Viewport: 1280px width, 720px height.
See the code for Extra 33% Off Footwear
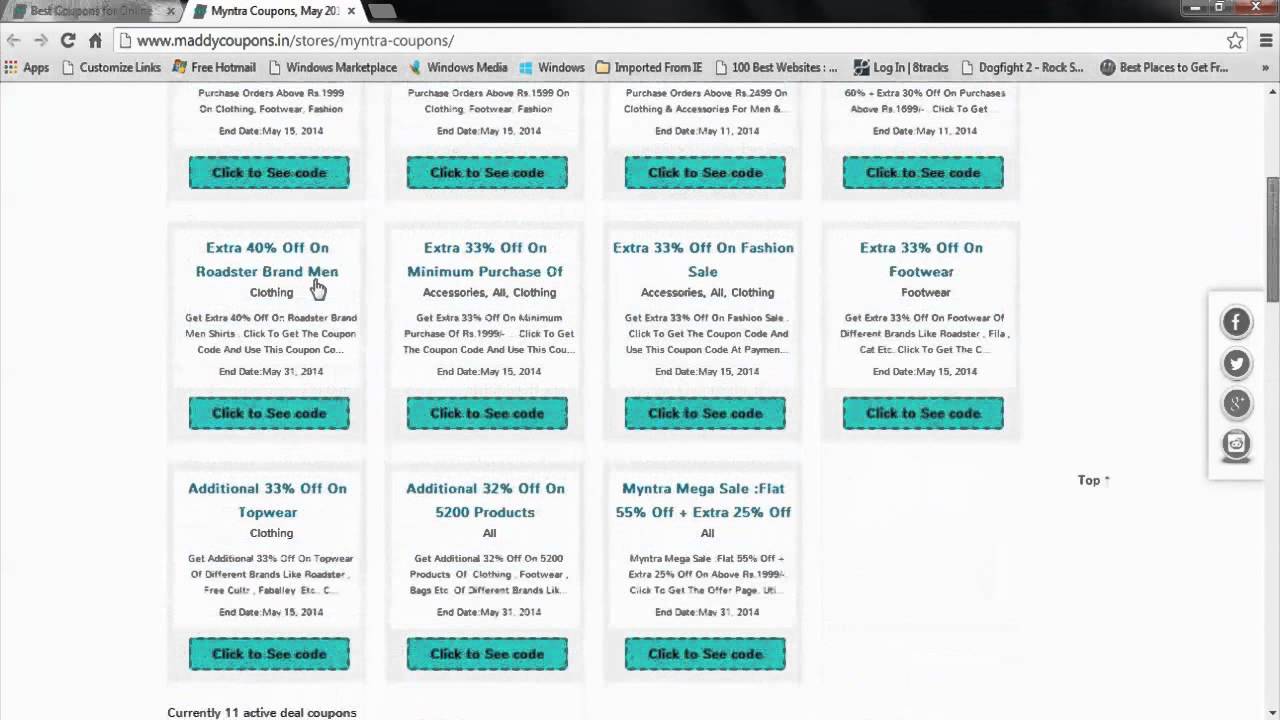[923, 413]
